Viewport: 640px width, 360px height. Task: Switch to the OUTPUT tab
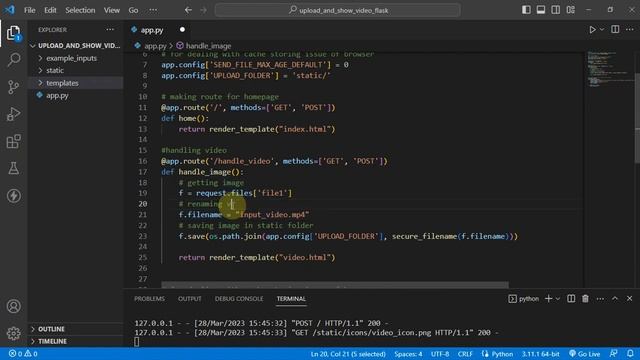tap(190, 299)
